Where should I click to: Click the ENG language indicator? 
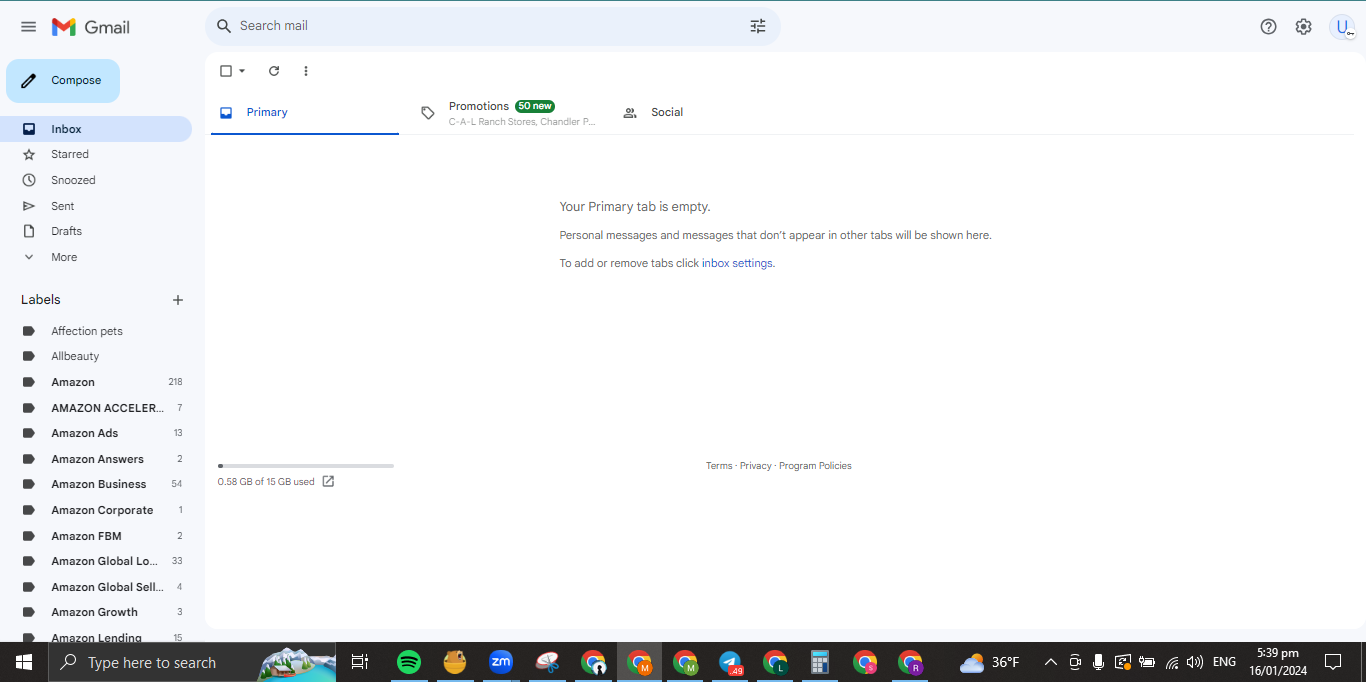click(1224, 662)
